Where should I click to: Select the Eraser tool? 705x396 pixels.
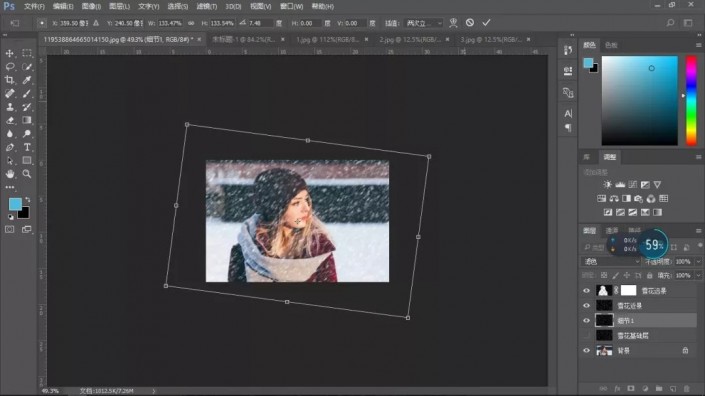point(9,120)
